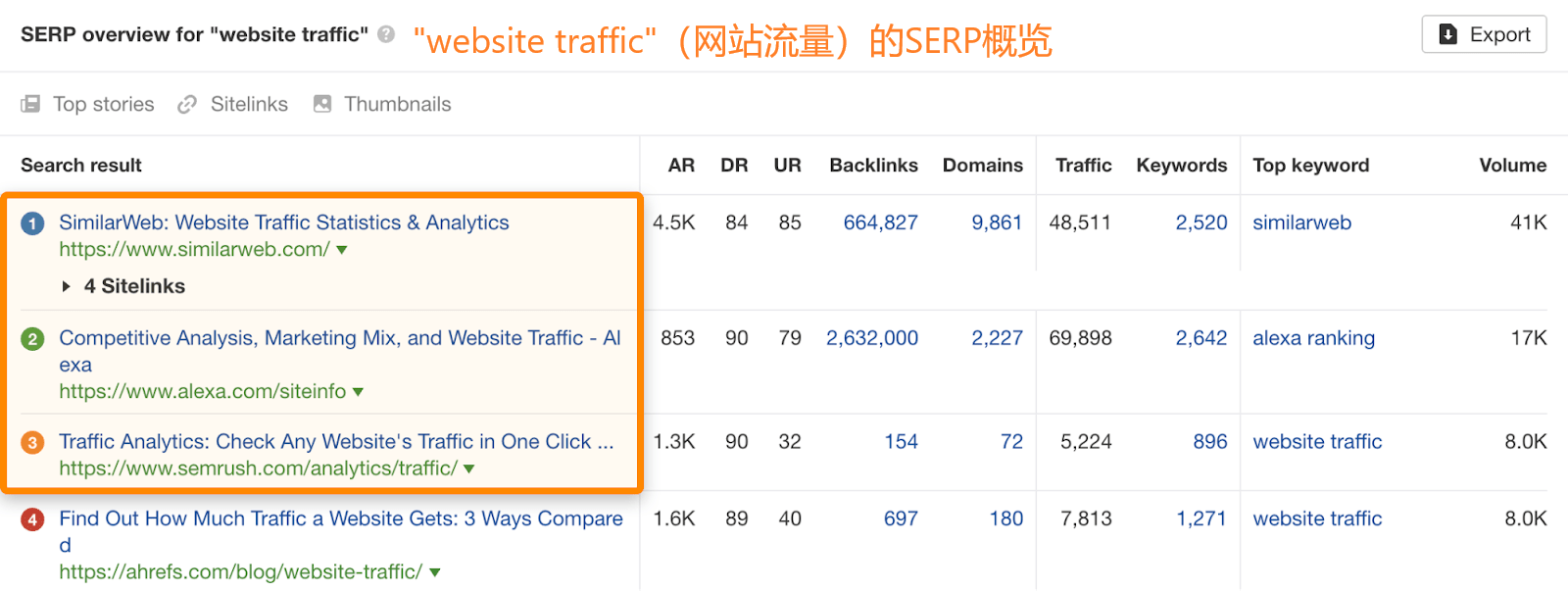Image resolution: width=1568 pixels, height=591 pixels.
Task: Open Traffic Analytics: Check Any Website's Traffic result
Action: click(x=336, y=441)
